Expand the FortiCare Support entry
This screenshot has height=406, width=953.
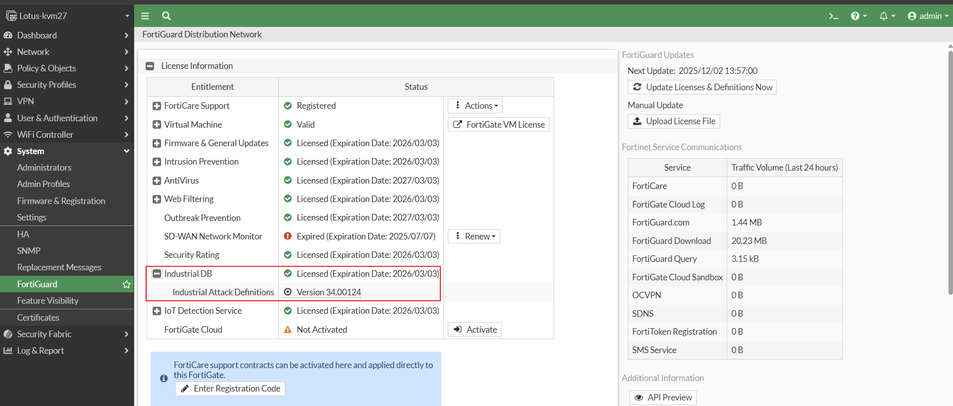[x=157, y=105]
